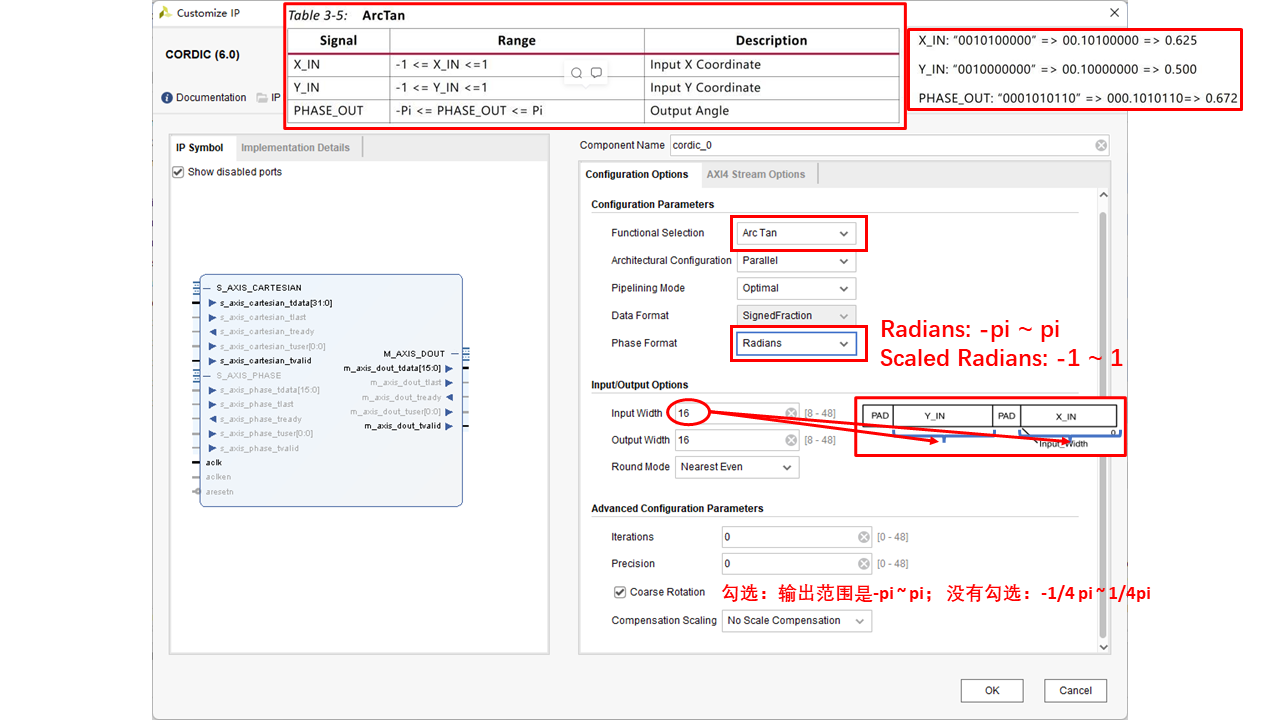1280x720 pixels.
Task: Click the comment bubble icon in the popup
Action: [x=596, y=72]
